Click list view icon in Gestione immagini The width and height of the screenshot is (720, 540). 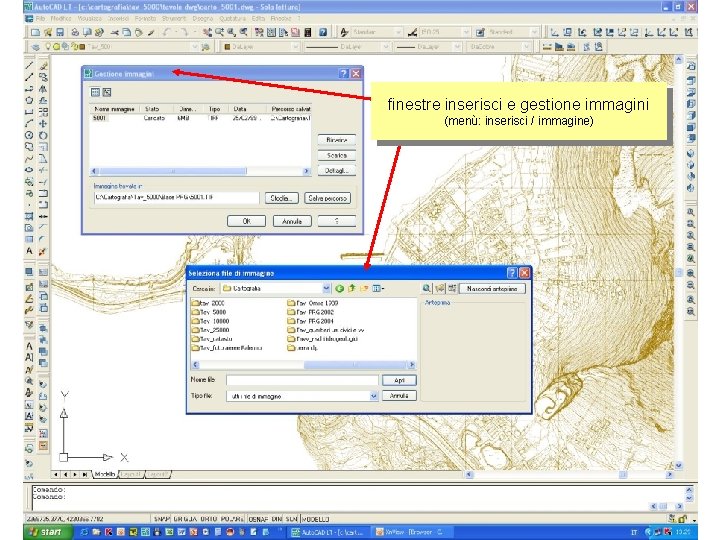(95, 92)
